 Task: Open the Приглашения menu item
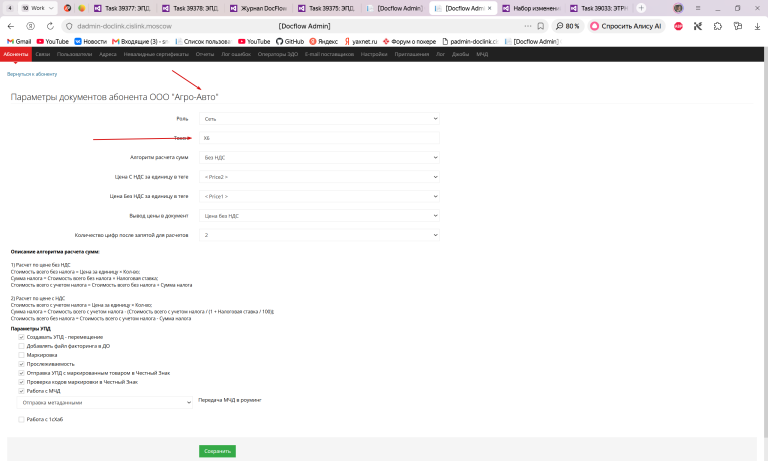pyautogui.click(x=412, y=54)
